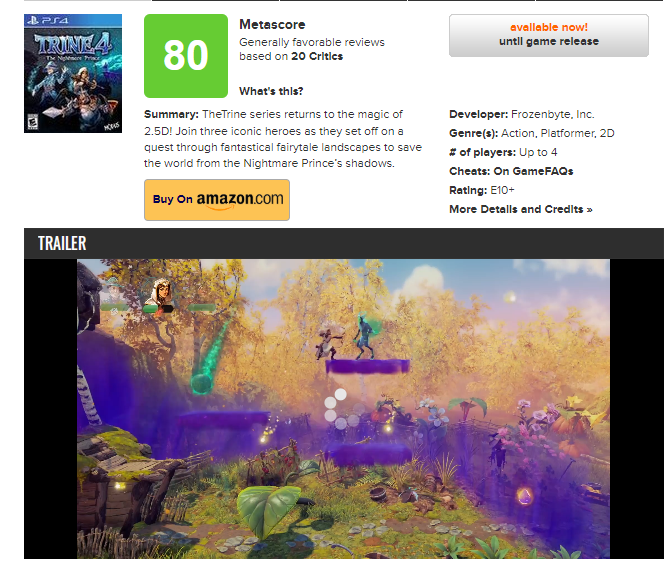Click "Generally favorable reviews" text
The image size is (666, 573).
[x=312, y=42]
